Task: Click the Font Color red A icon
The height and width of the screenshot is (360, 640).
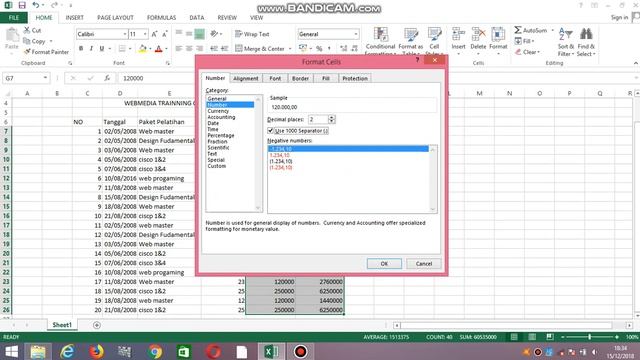Action: pyautogui.click(x=159, y=49)
